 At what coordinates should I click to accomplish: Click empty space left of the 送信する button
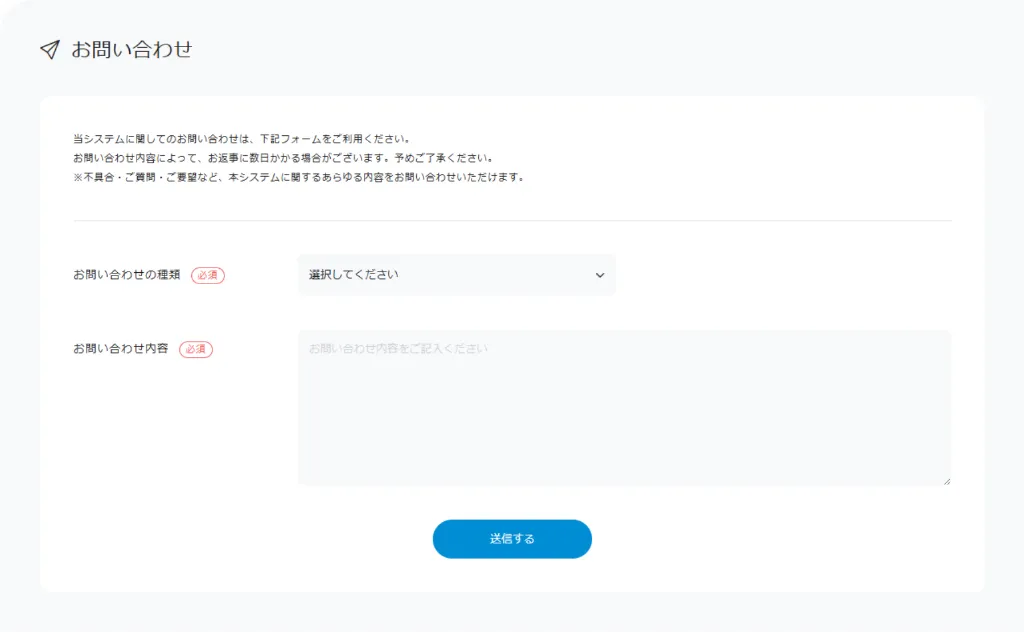pyautogui.click(x=250, y=539)
